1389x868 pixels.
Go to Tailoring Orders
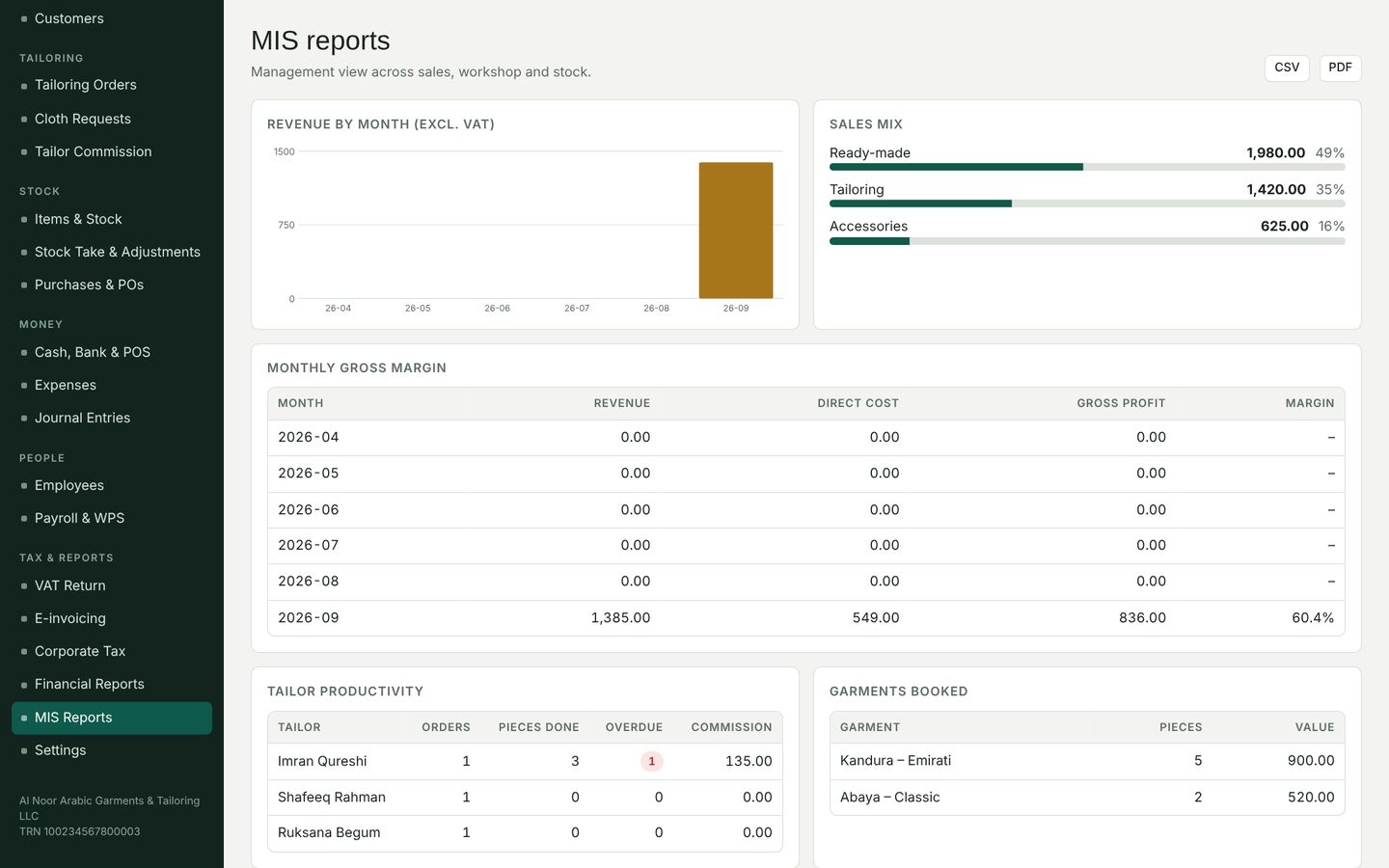(112, 85)
